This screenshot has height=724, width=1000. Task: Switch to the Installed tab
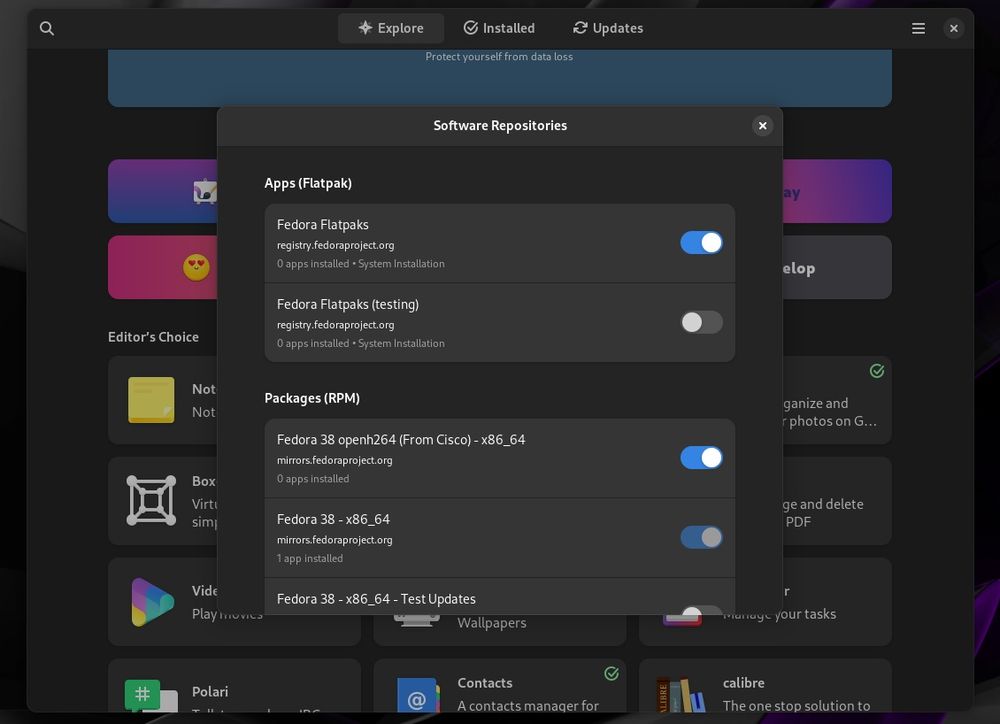tap(498, 28)
